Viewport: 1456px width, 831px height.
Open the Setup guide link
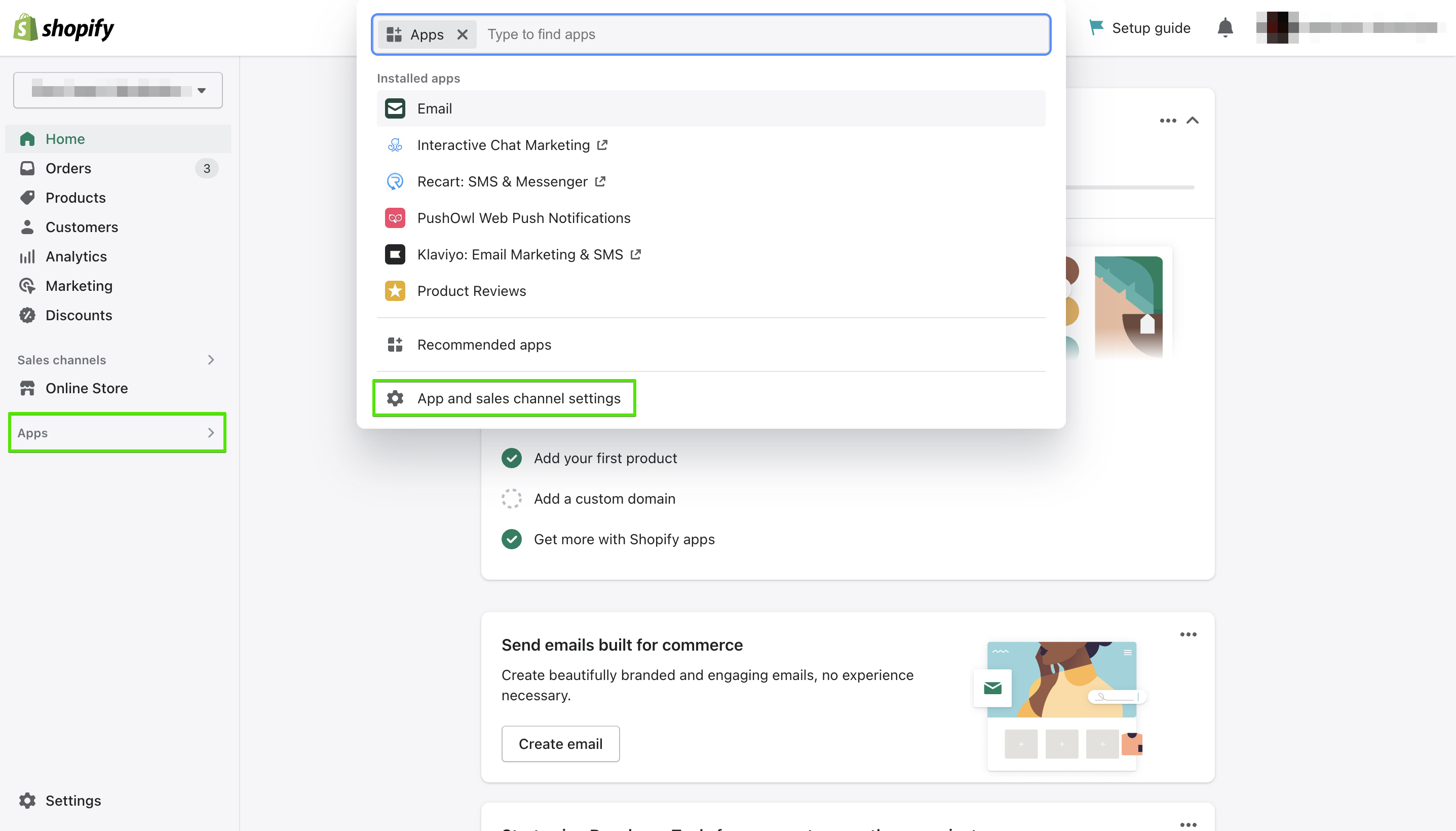tap(1139, 27)
